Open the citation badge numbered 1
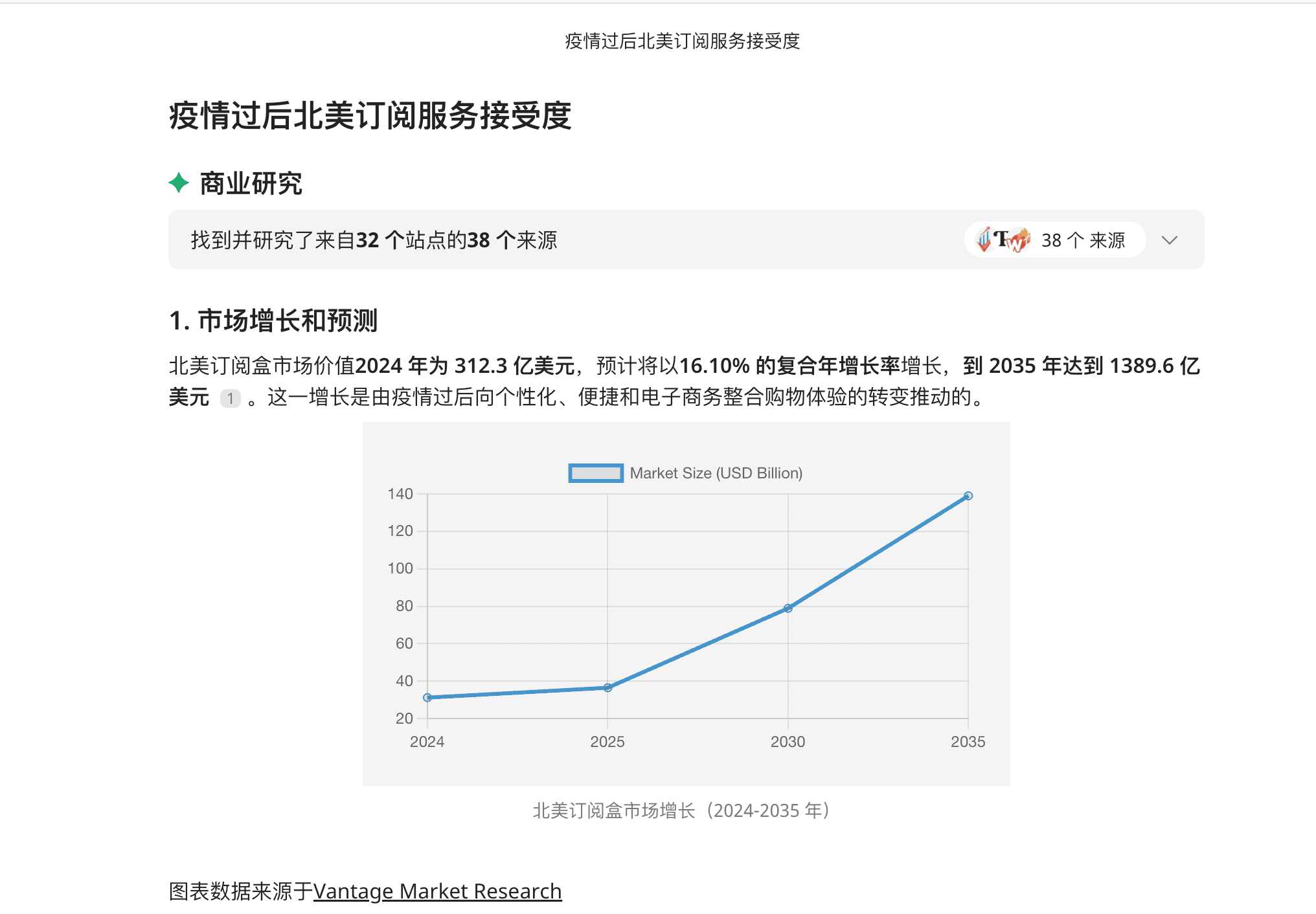Image resolution: width=1316 pixels, height=914 pixels. coord(230,398)
